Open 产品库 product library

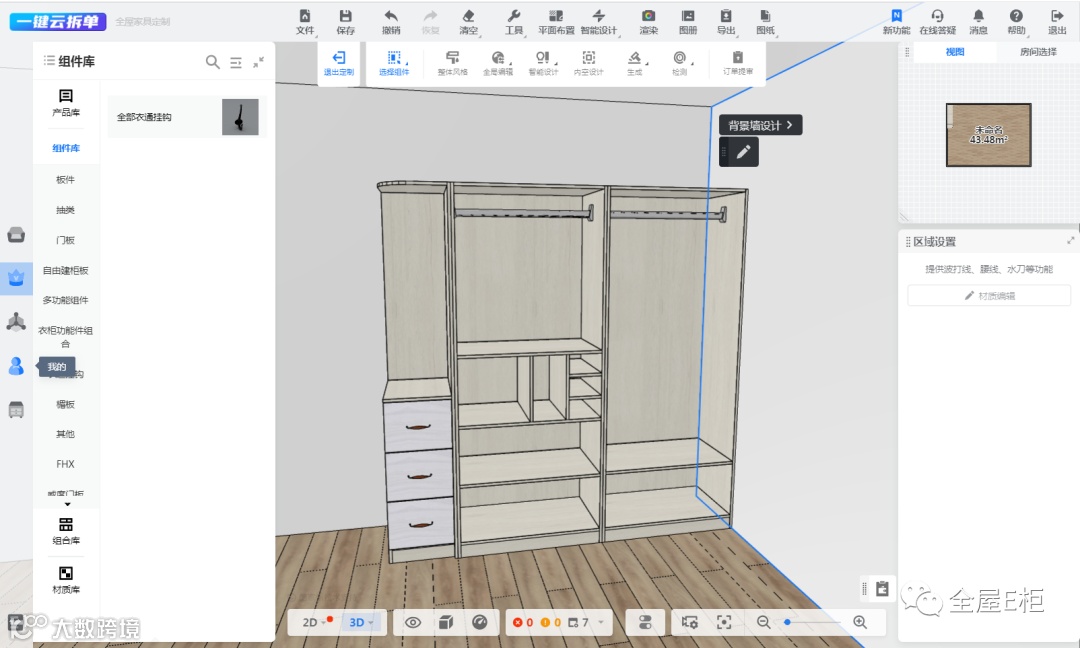(65, 103)
